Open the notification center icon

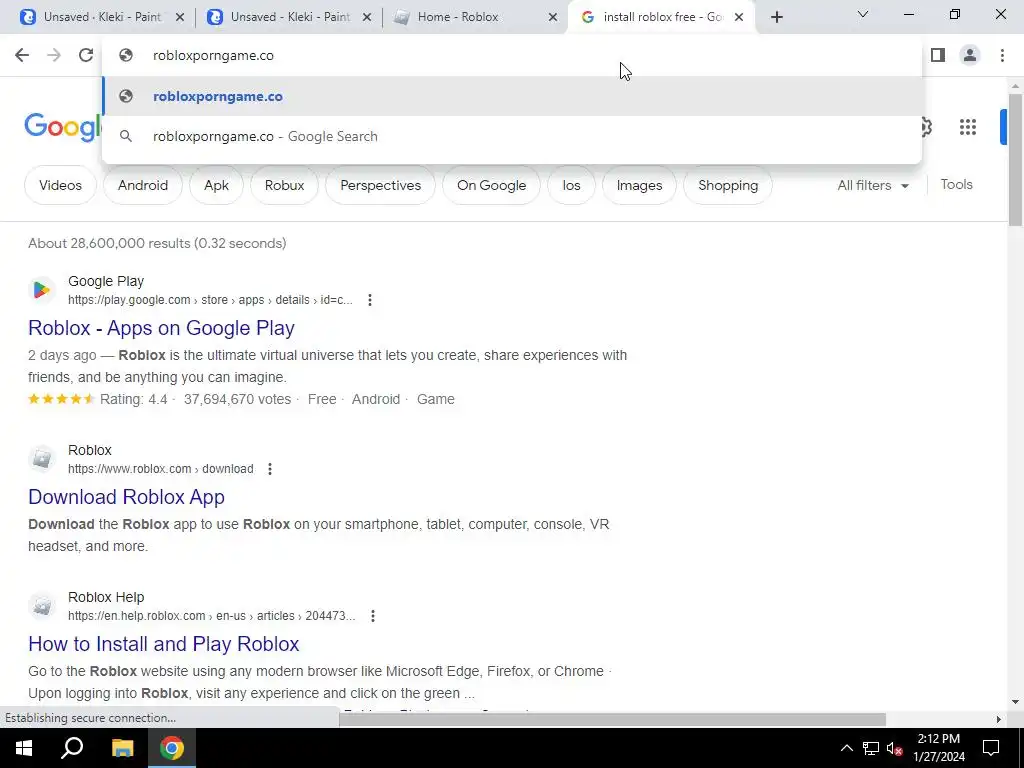coord(991,748)
